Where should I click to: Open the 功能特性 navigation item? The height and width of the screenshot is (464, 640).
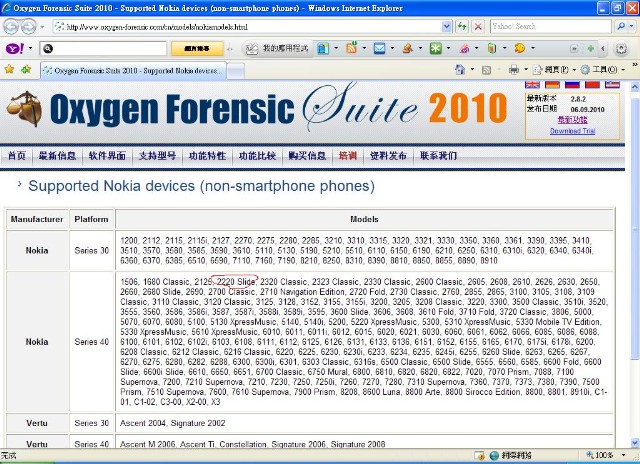pos(207,155)
